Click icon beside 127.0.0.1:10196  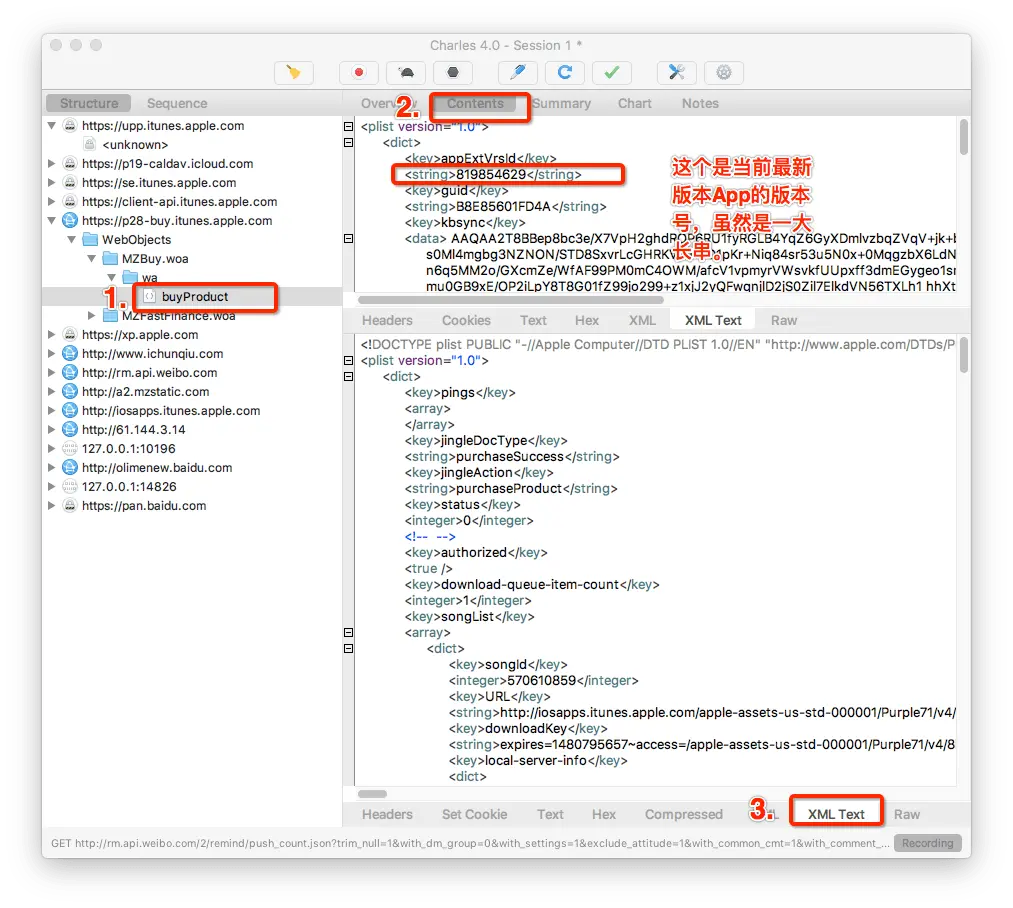coord(70,449)
